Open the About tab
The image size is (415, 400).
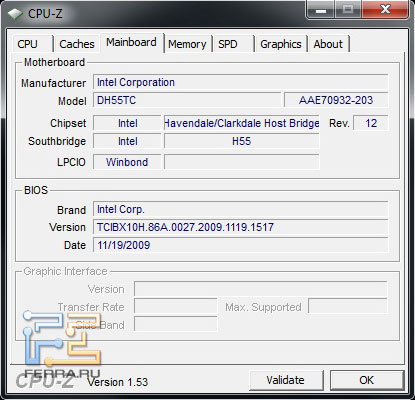[x=328, y=44]
